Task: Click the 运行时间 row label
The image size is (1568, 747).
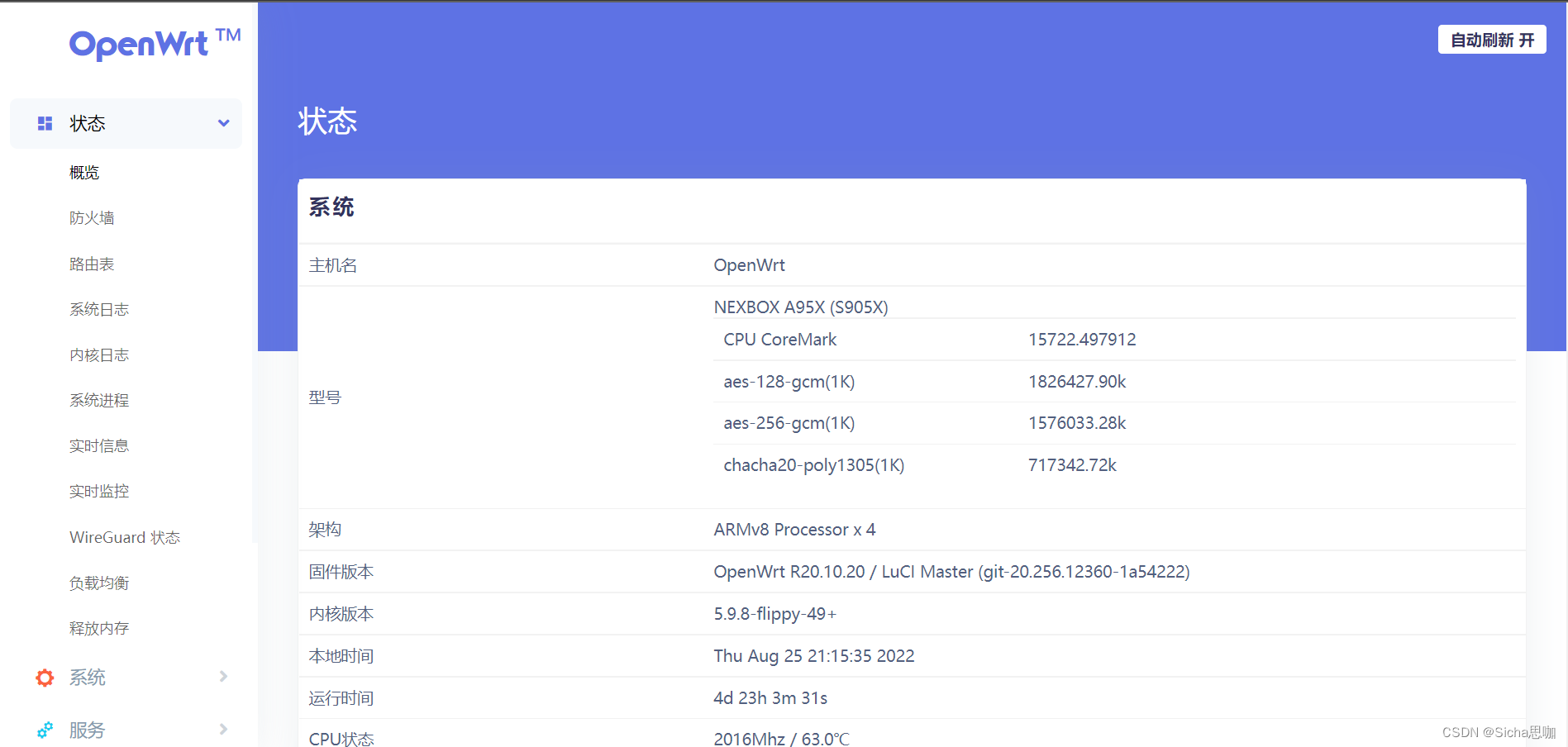Action: pos(341,698)
